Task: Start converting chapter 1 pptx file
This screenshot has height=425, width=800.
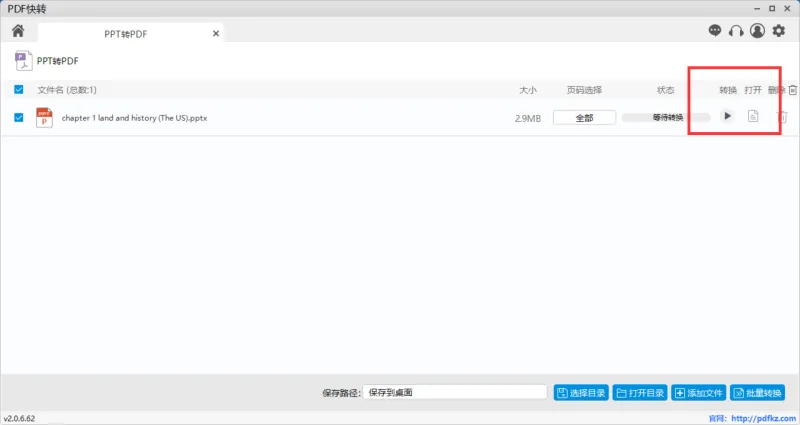Action: coord(727,116)
